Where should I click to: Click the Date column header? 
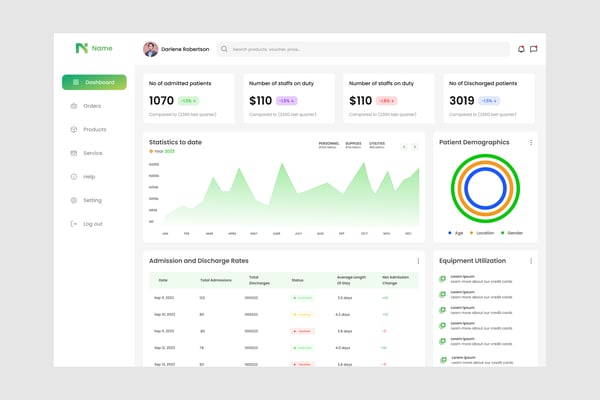click(x=163, y=280)
